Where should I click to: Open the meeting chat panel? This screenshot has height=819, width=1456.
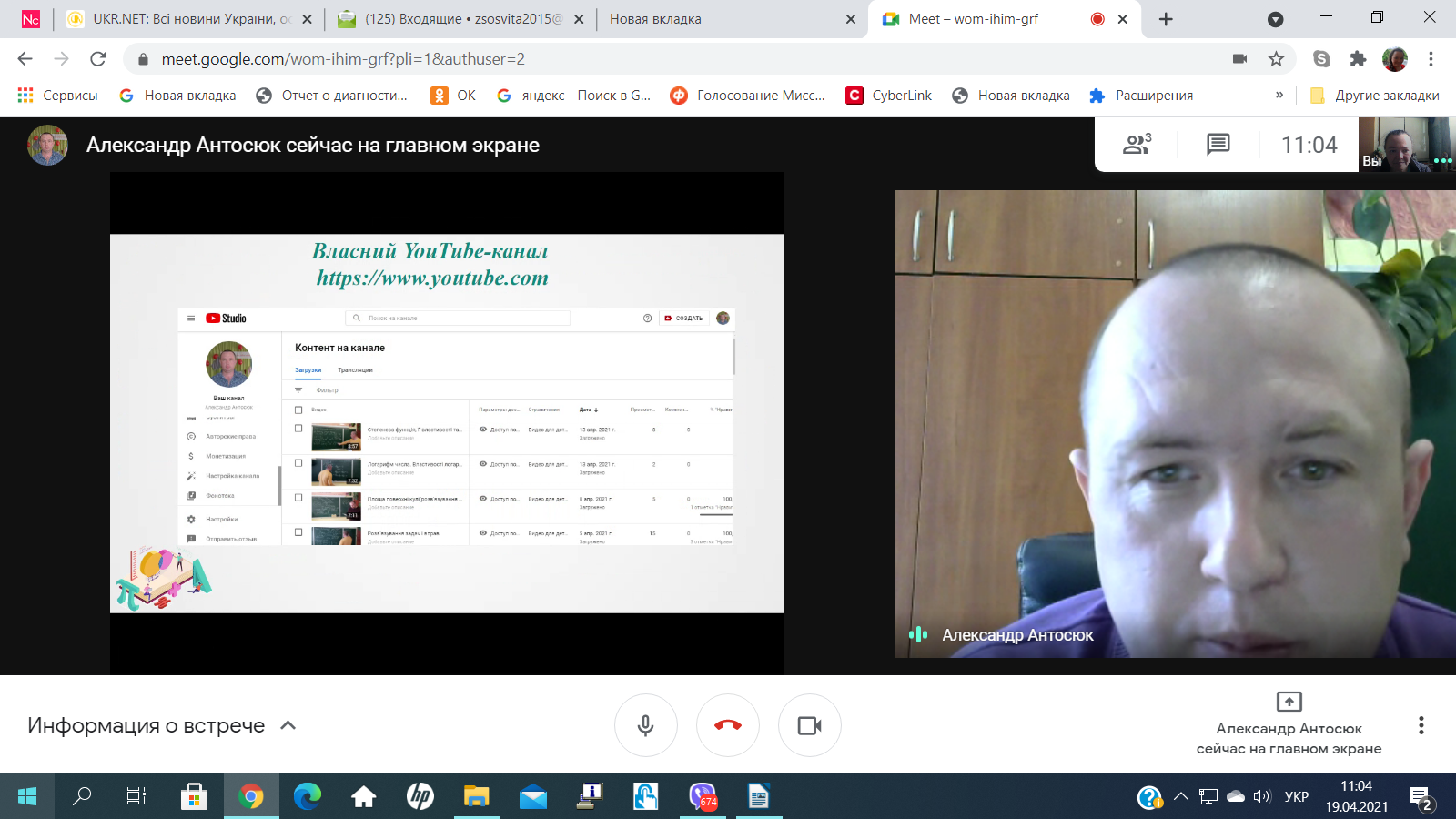(1218, 144)
